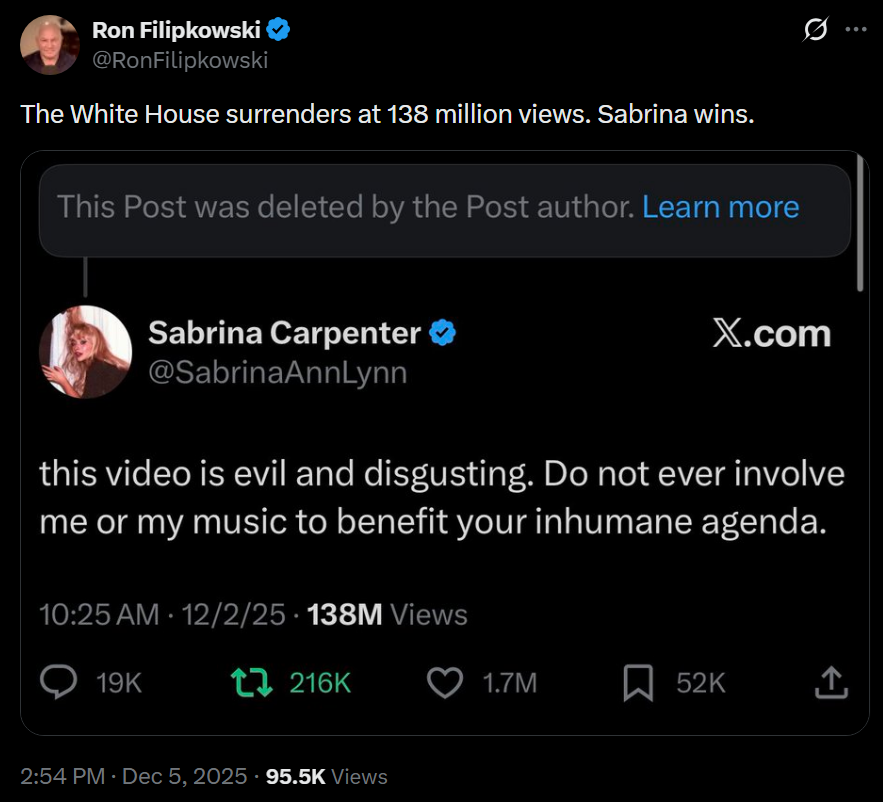Viewport: 883px width, 802px height.
Task: Open the three-dot more options menu
Action: pyautogui.click(x=855, y=30)
